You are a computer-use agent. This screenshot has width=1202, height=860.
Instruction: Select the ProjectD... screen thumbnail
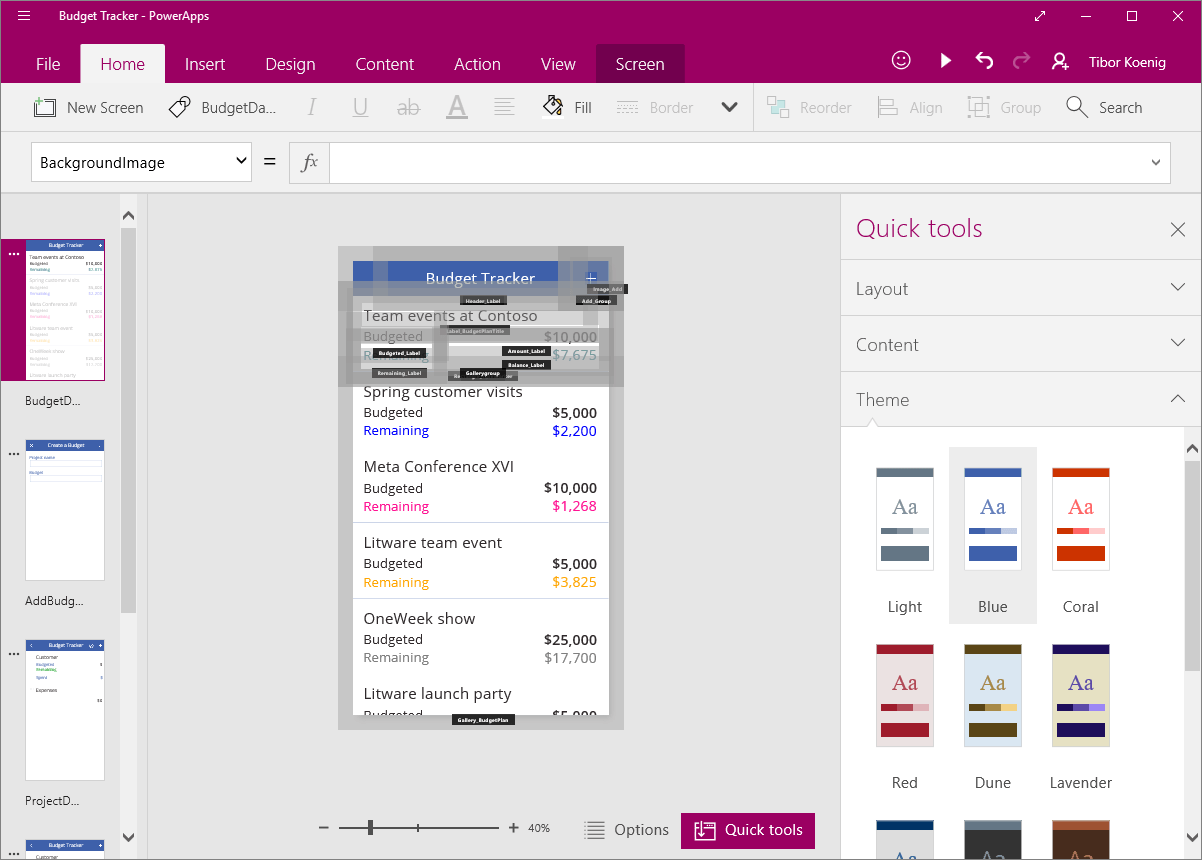(65, 710)
